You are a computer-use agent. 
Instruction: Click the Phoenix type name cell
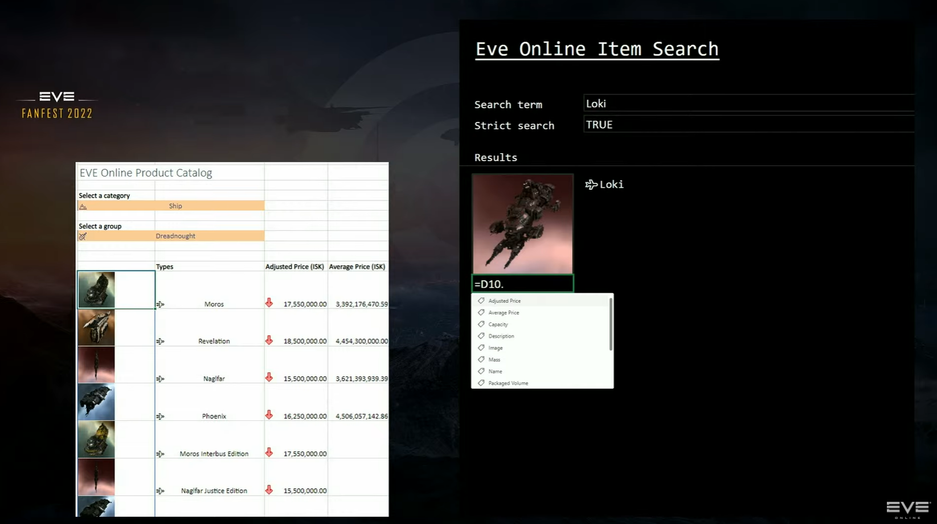[214, 416]
